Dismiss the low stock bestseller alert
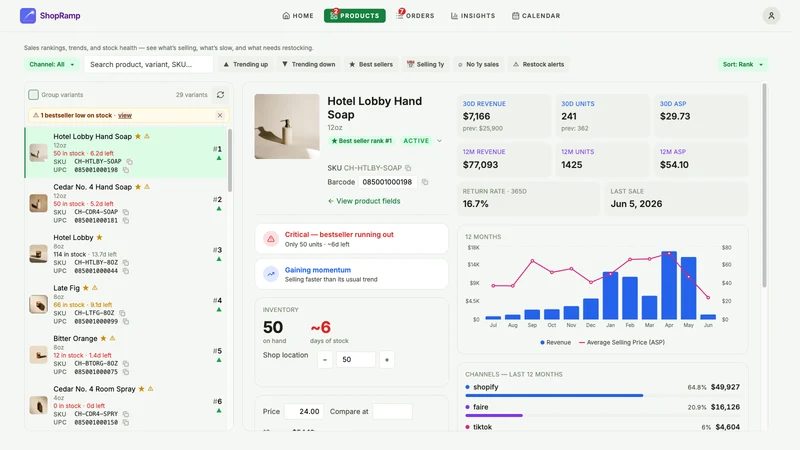Viewport: 800px width, 450px height. (220, 115)
